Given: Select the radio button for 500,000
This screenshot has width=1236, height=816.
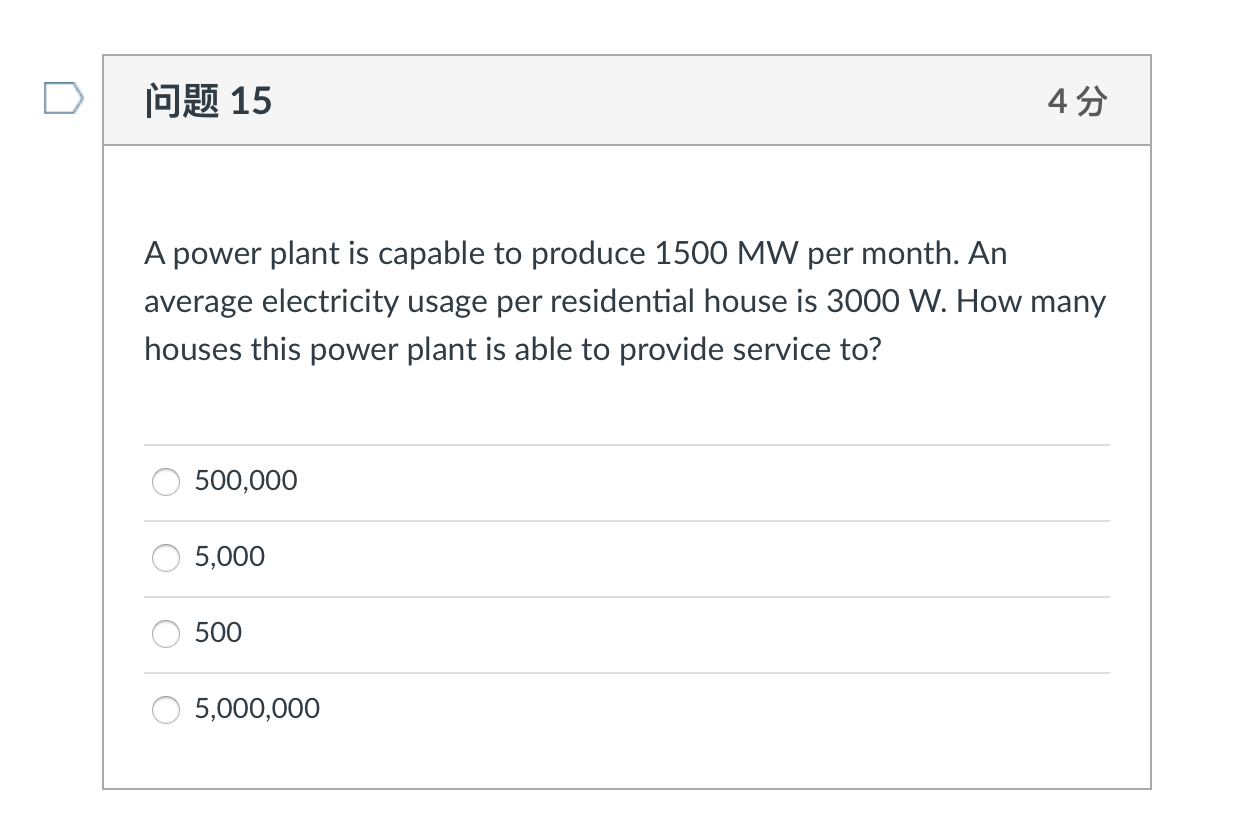Looking at the screenshot, I should 166,482.
